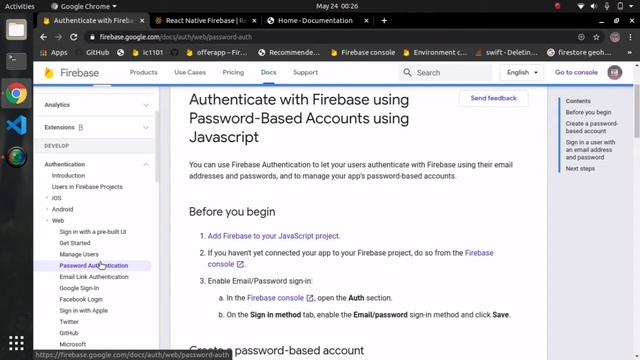This screenshot has height=360, width=640.
Task: Collapse the Web tree item
Action: pyautogui.click(x=47, y=220)
